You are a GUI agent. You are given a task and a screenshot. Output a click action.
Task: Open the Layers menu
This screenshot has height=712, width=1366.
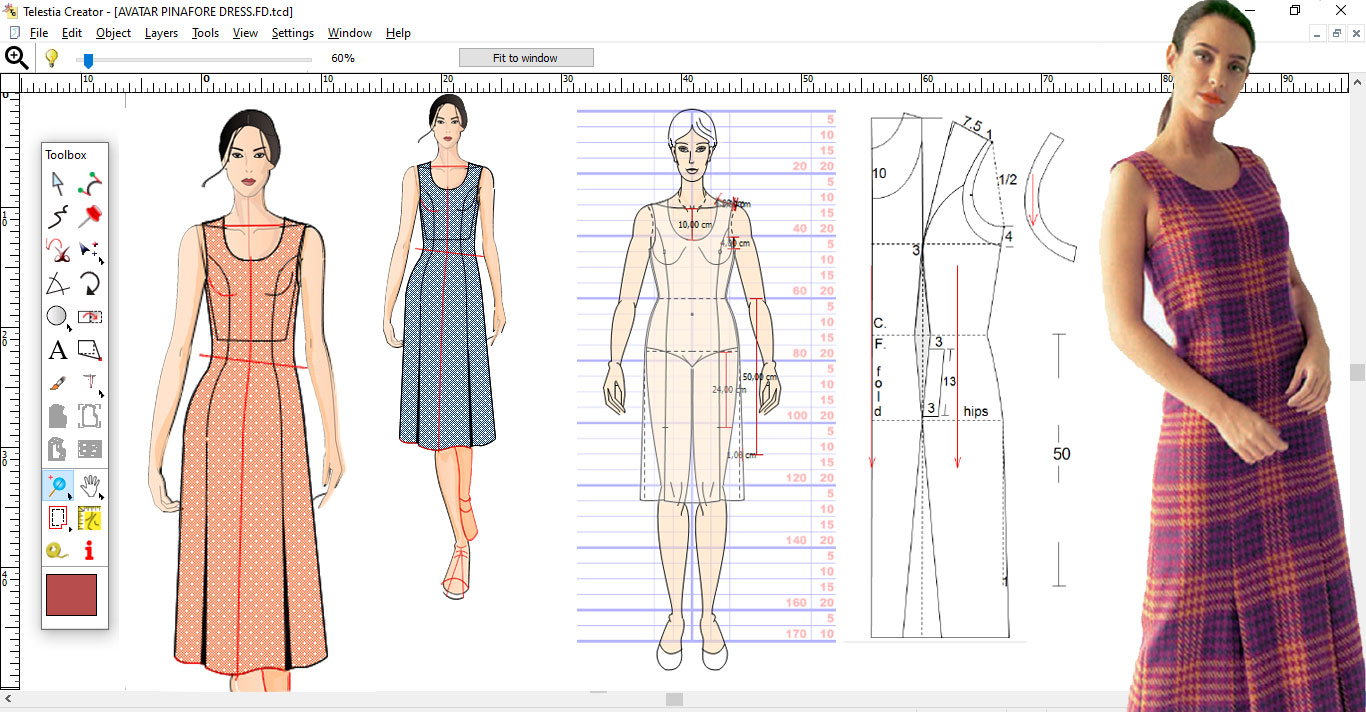tap(161, 33)
